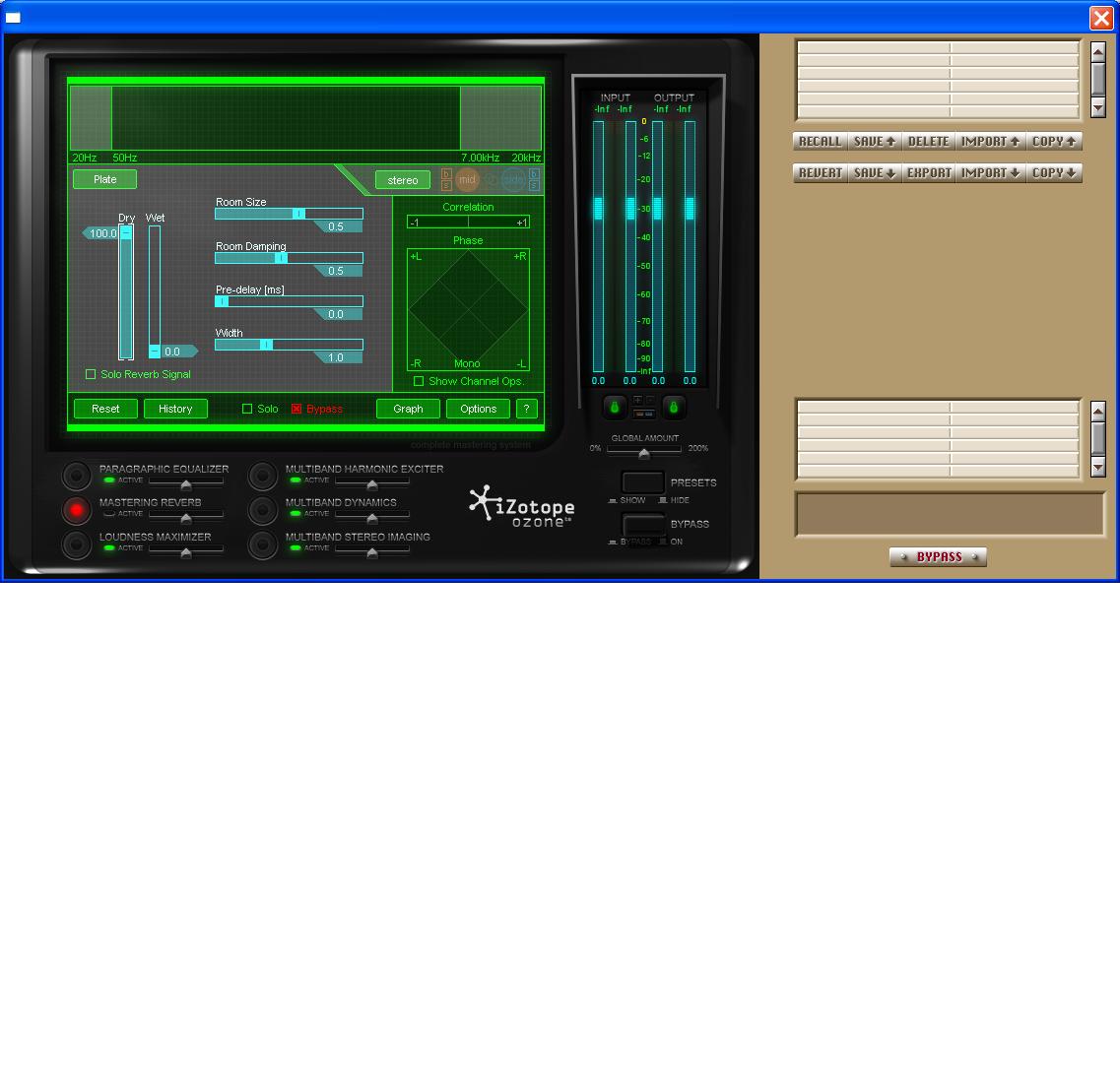This screenshot has width=1120, height=1088.
Task: Click the blue side channel circle
Action: (x=513, y=180)
